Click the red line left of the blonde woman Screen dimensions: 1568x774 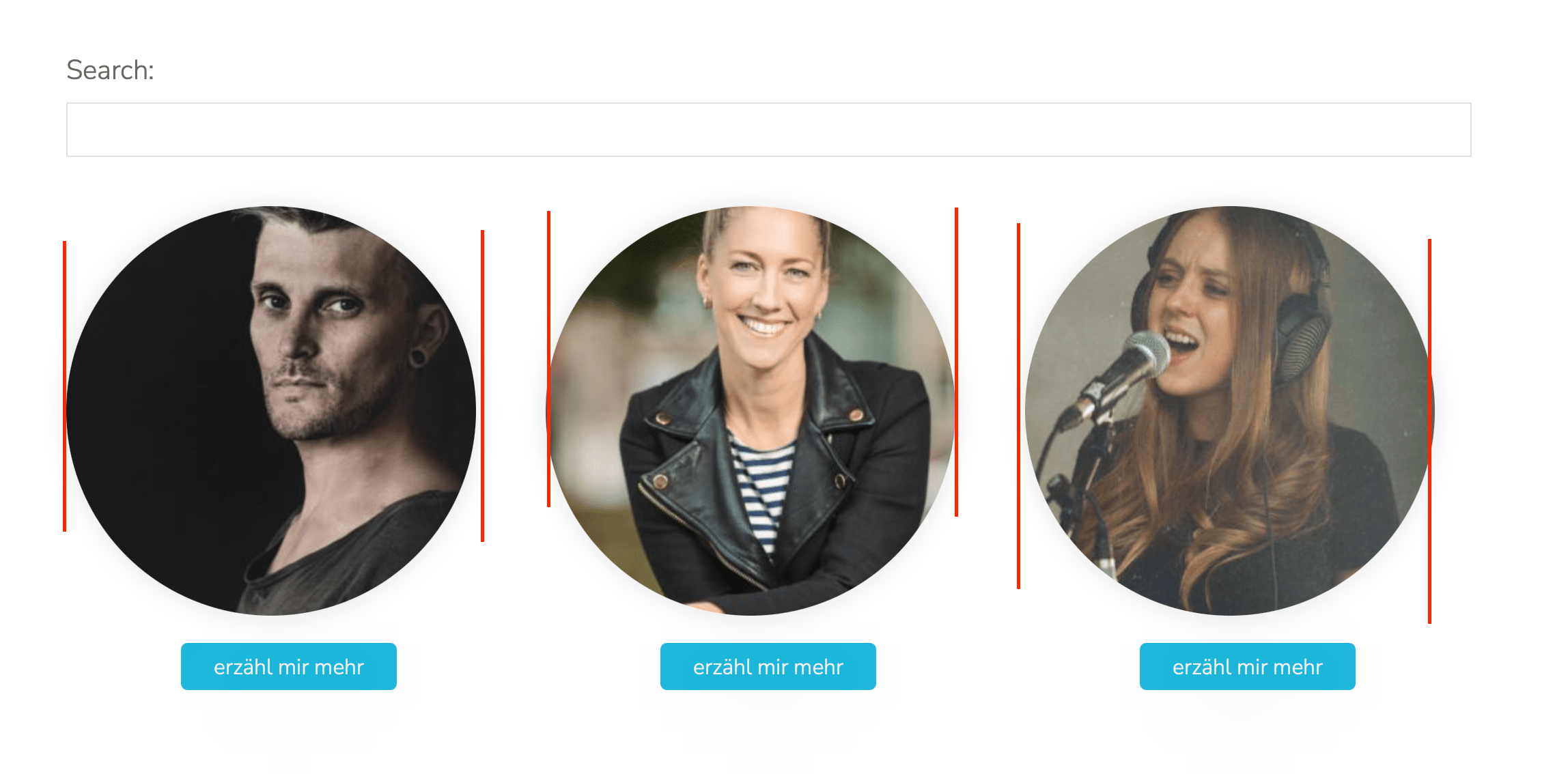548,359
